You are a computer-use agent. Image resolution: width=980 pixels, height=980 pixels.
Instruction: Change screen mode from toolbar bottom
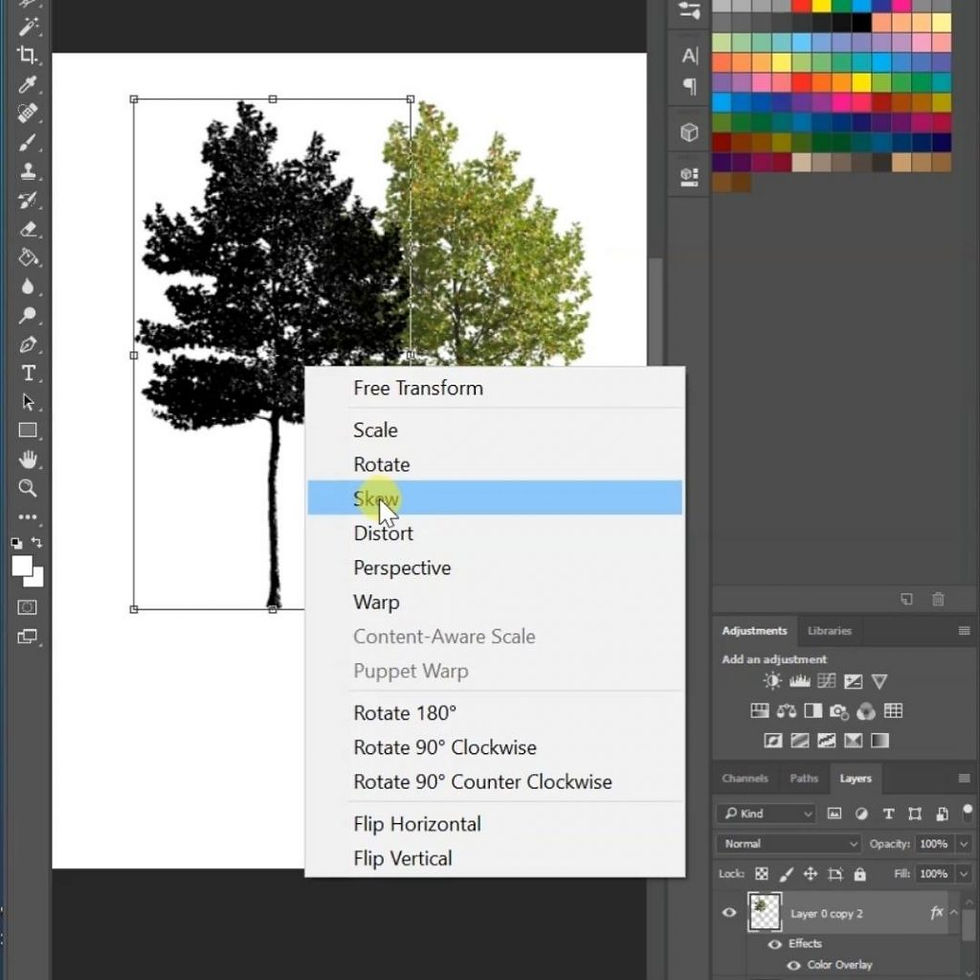[27, 637]
